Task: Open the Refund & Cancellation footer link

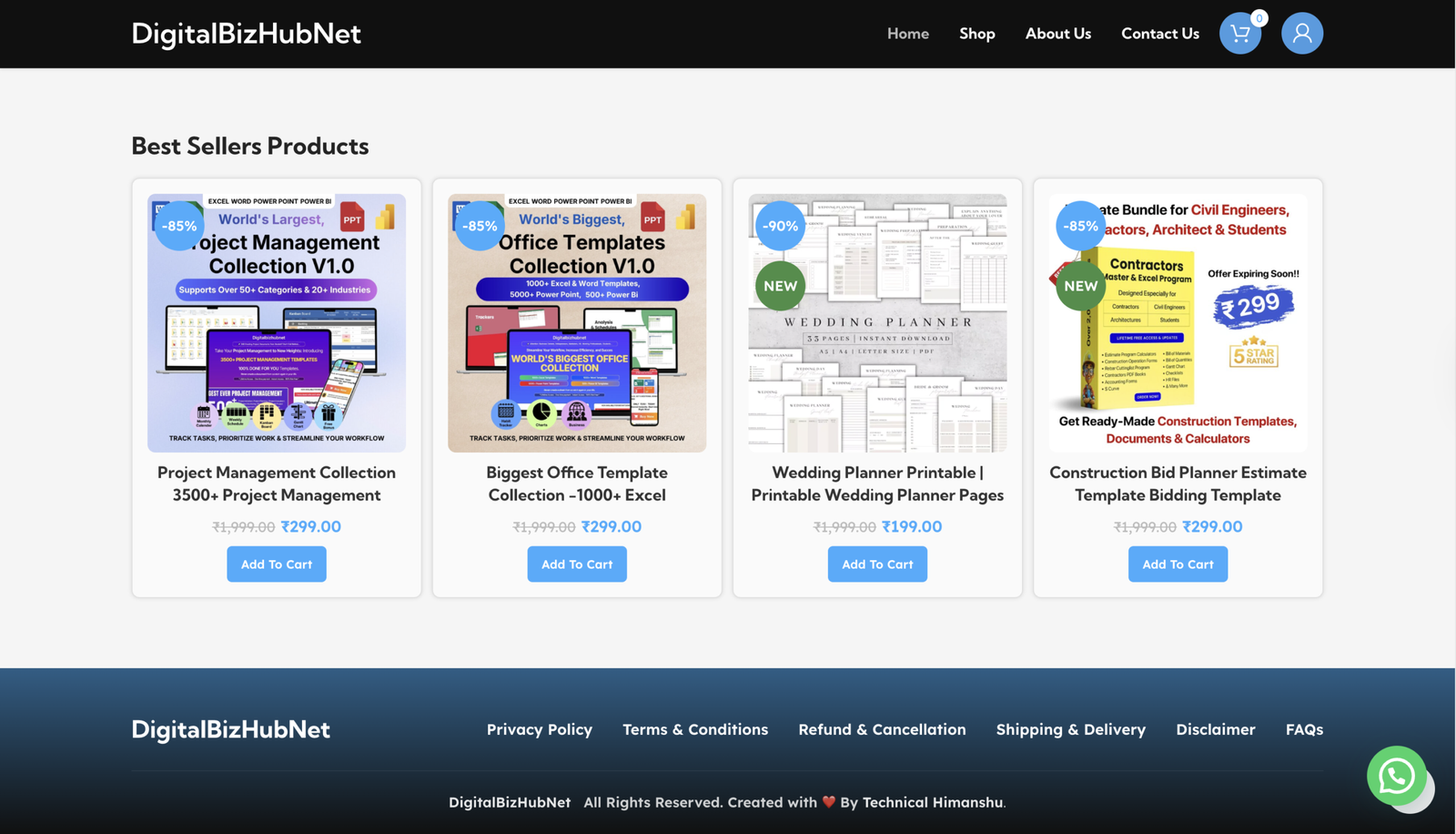Action: (882, 729)
